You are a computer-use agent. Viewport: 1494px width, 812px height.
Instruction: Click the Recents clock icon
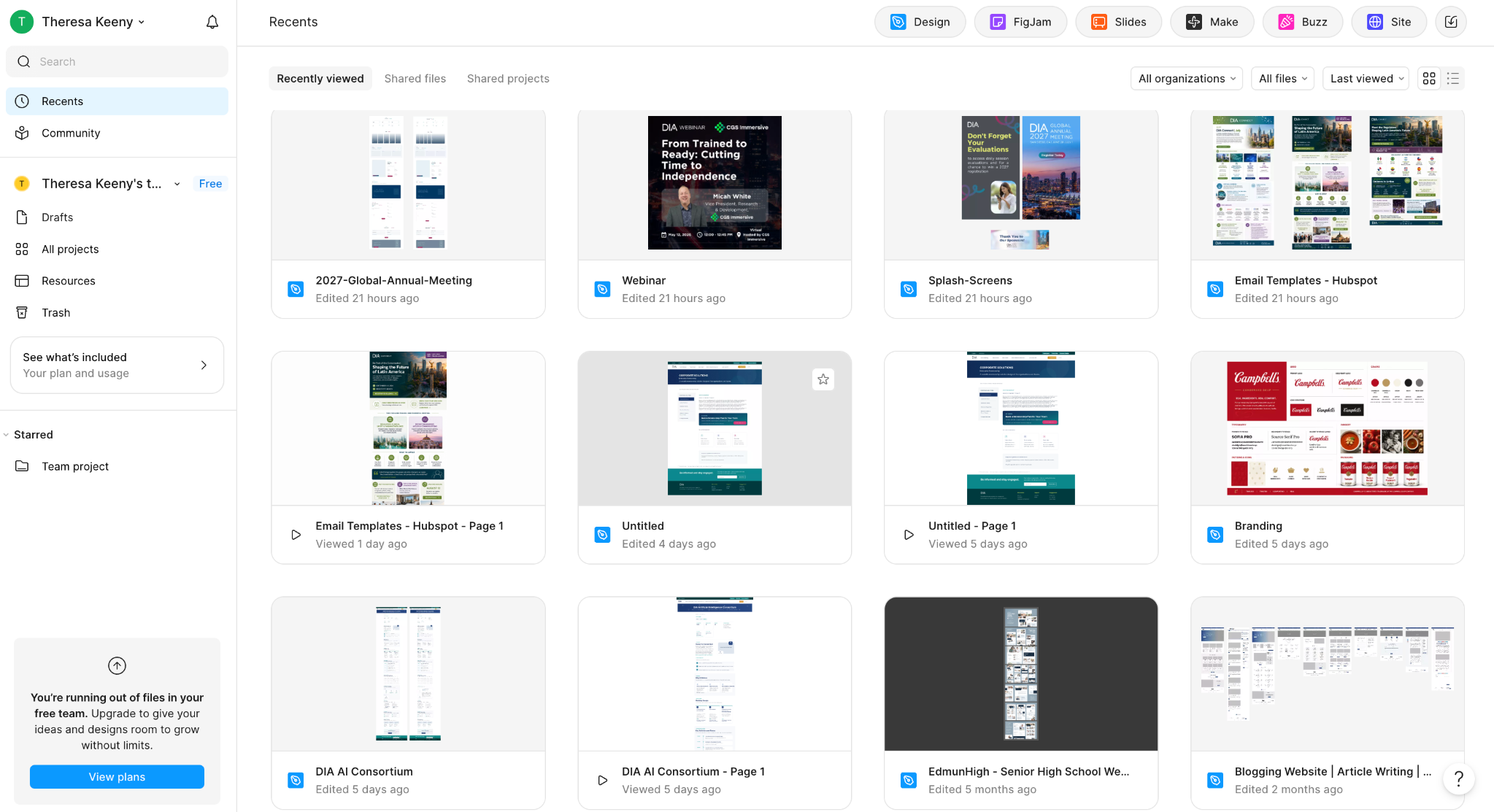(22, 101)
